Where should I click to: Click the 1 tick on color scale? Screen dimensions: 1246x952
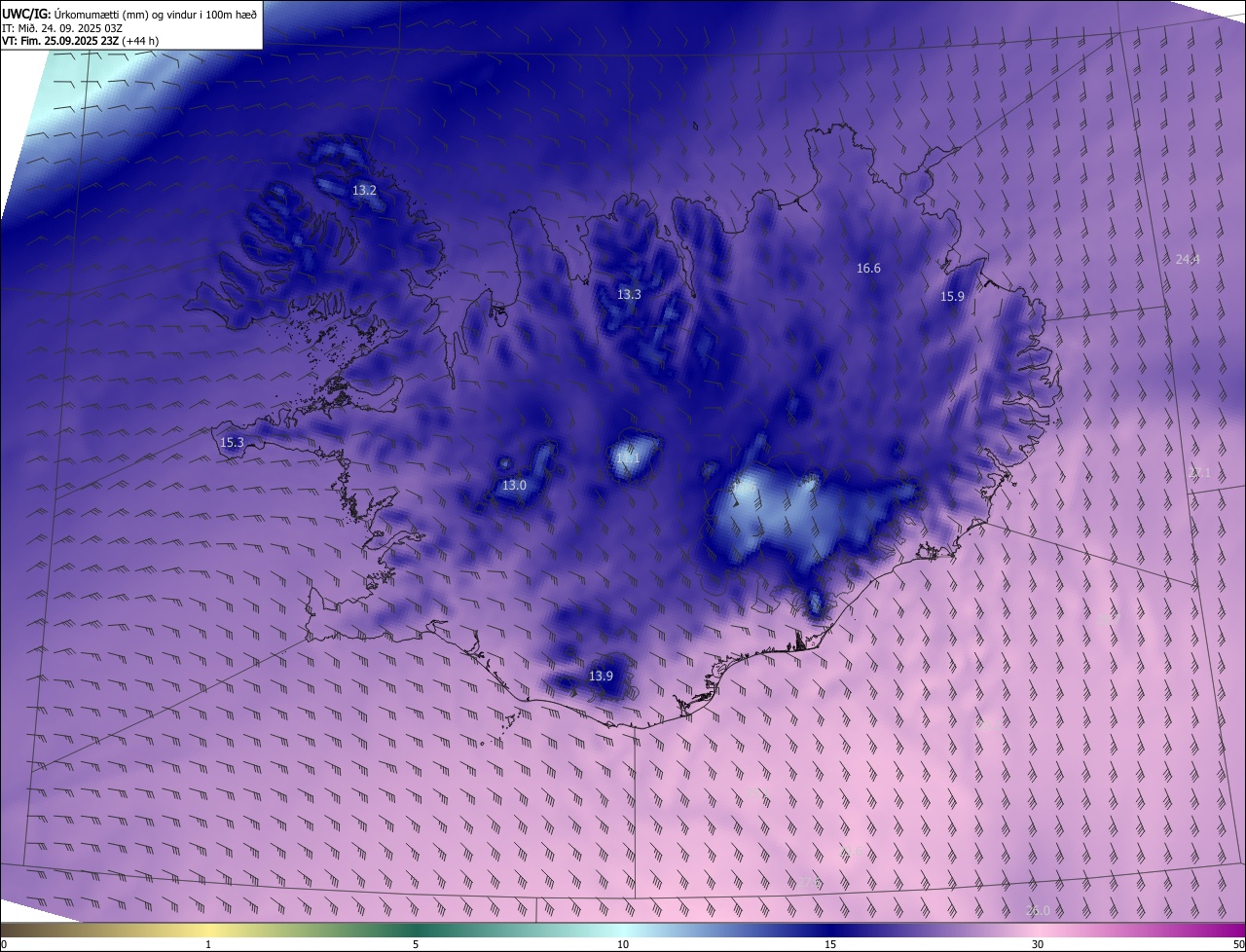pos(208,944)
